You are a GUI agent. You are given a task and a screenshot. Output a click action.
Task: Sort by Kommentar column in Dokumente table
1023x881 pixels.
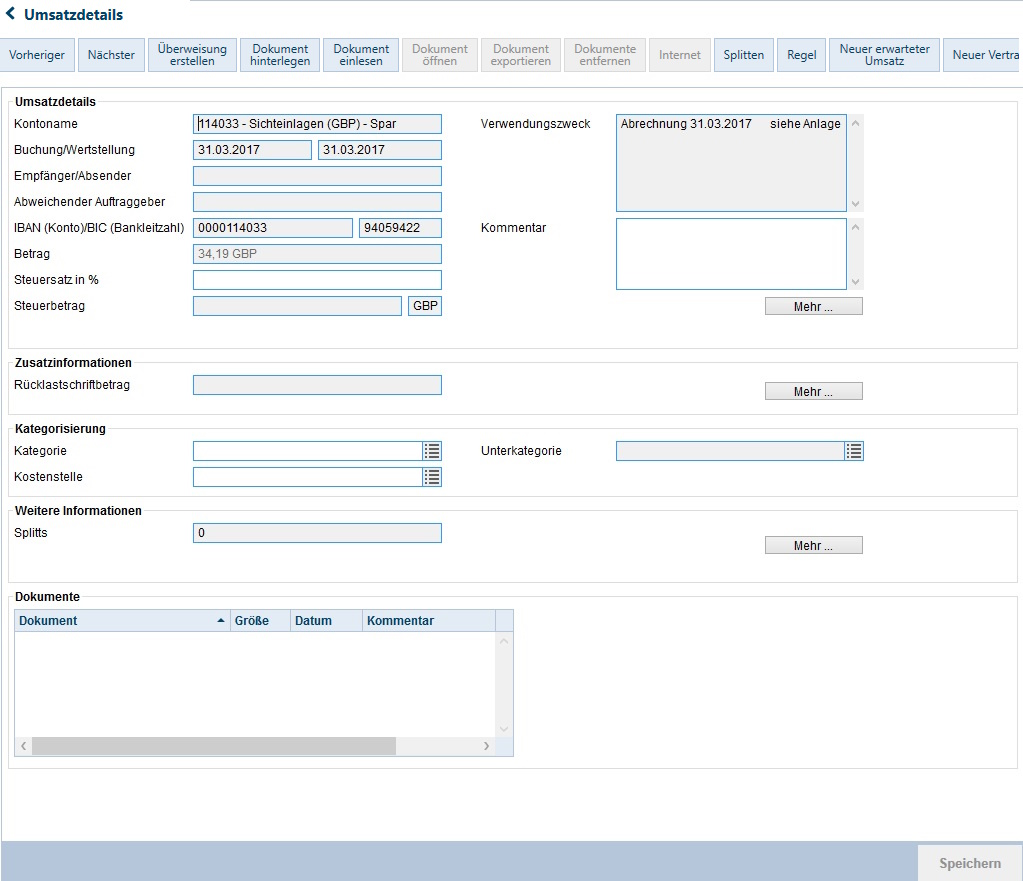coord(429,621)
